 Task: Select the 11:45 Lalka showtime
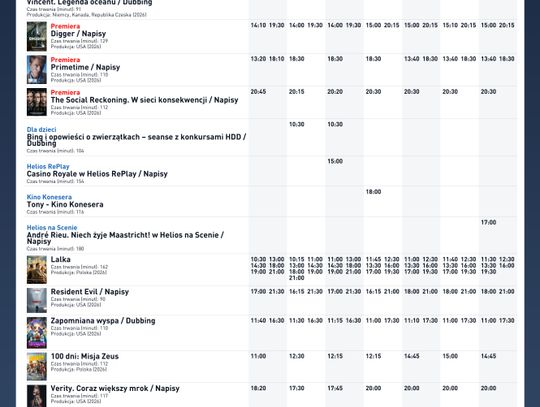pyautogui.click(x=373, y=259)
